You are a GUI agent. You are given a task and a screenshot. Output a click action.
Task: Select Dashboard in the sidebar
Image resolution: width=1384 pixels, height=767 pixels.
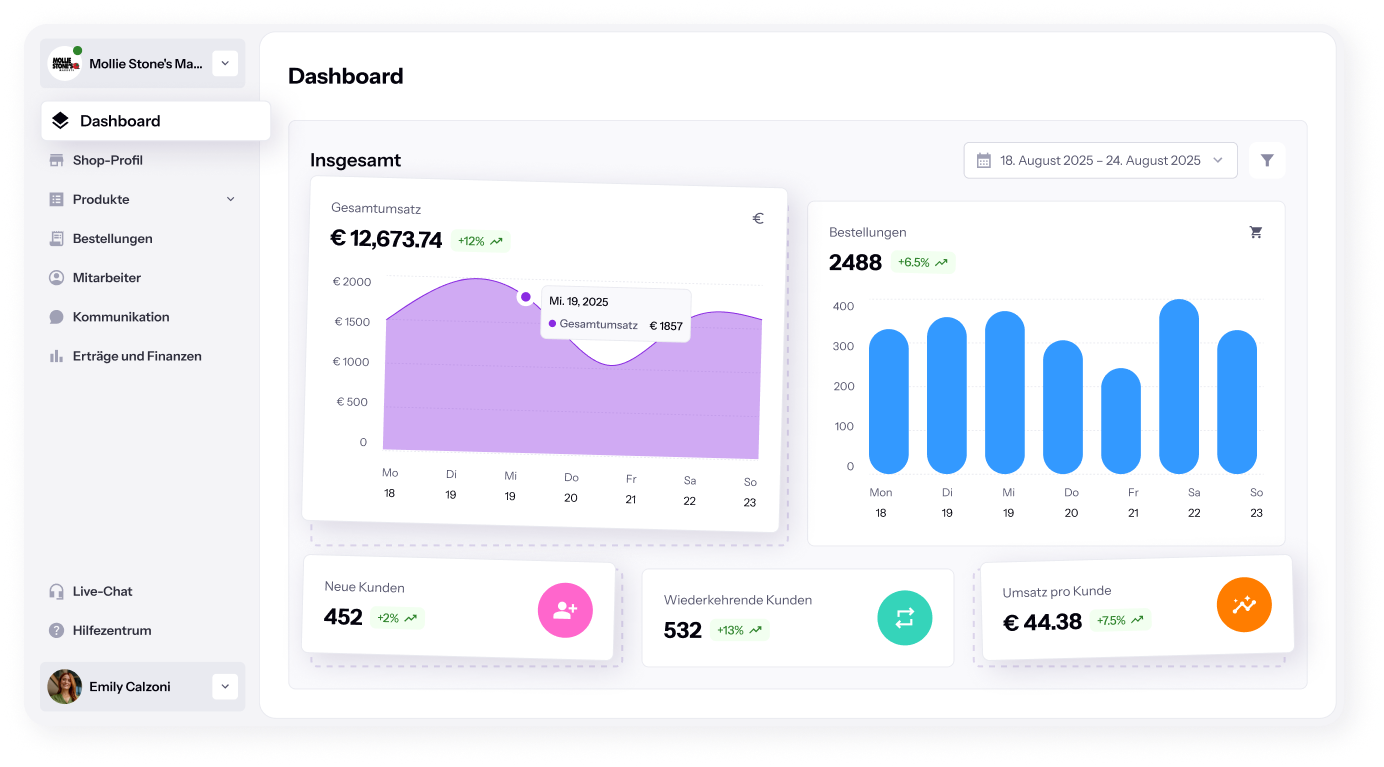pyautogui.click(x=120, y=121)
